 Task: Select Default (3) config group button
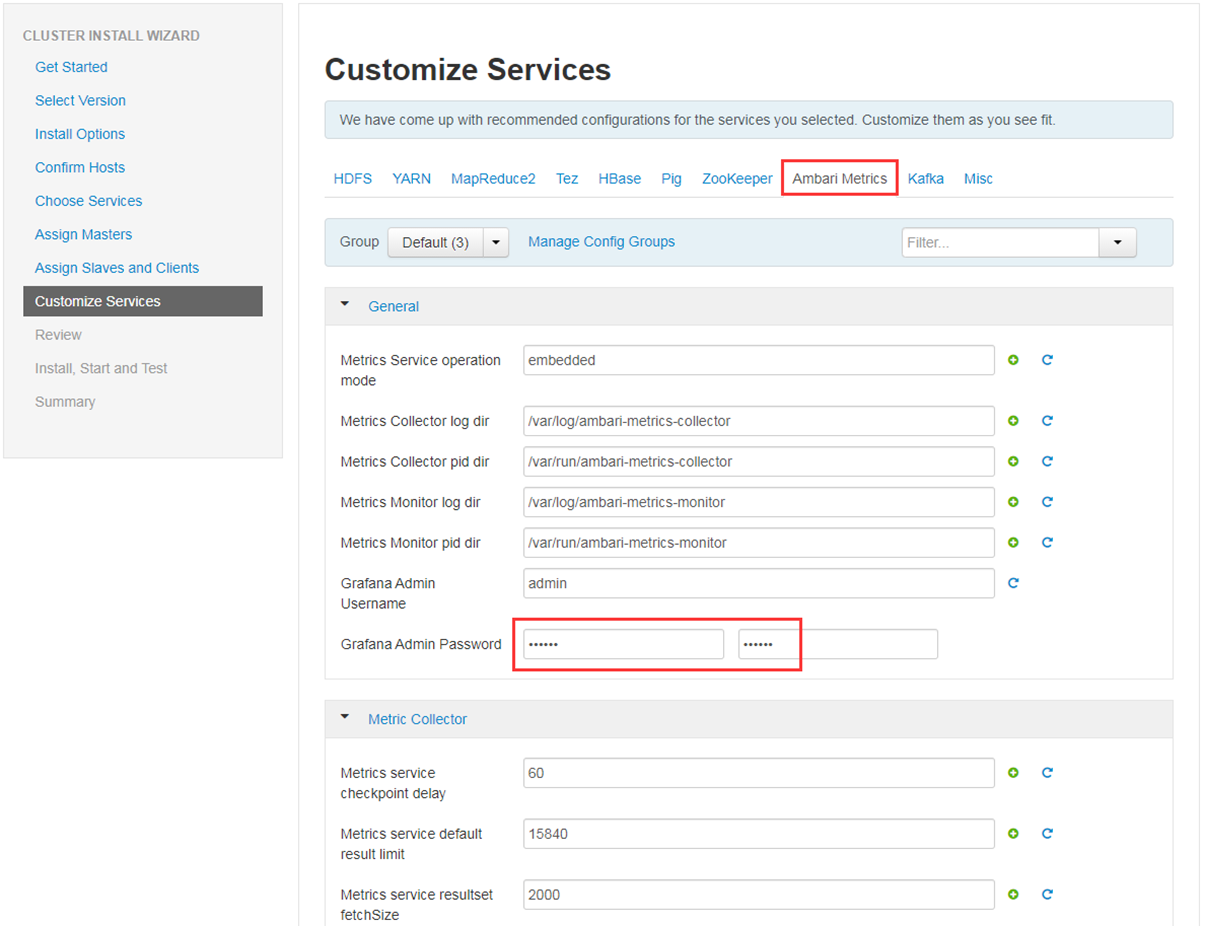(x=435, y=242)
